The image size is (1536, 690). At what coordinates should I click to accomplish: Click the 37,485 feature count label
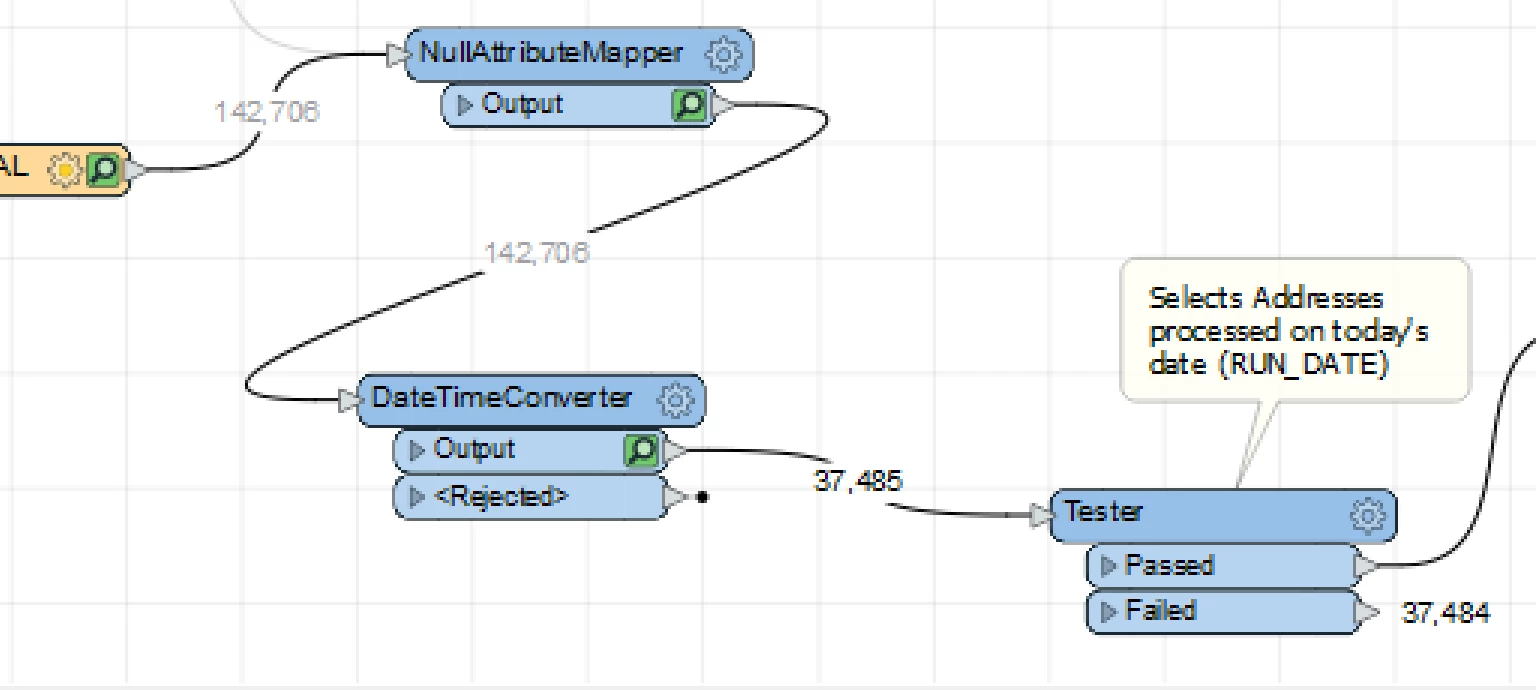click(858, 481)
